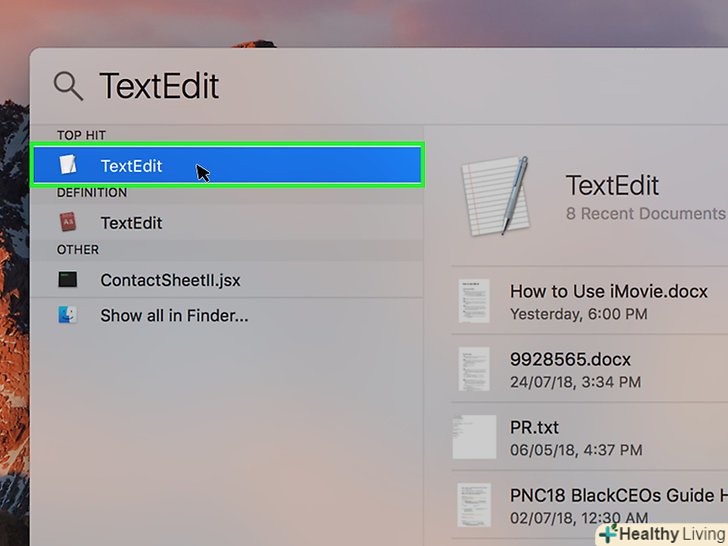Click the TextEdit title in the preview pane
728x546 pixels.
click(x=612, y=185)
